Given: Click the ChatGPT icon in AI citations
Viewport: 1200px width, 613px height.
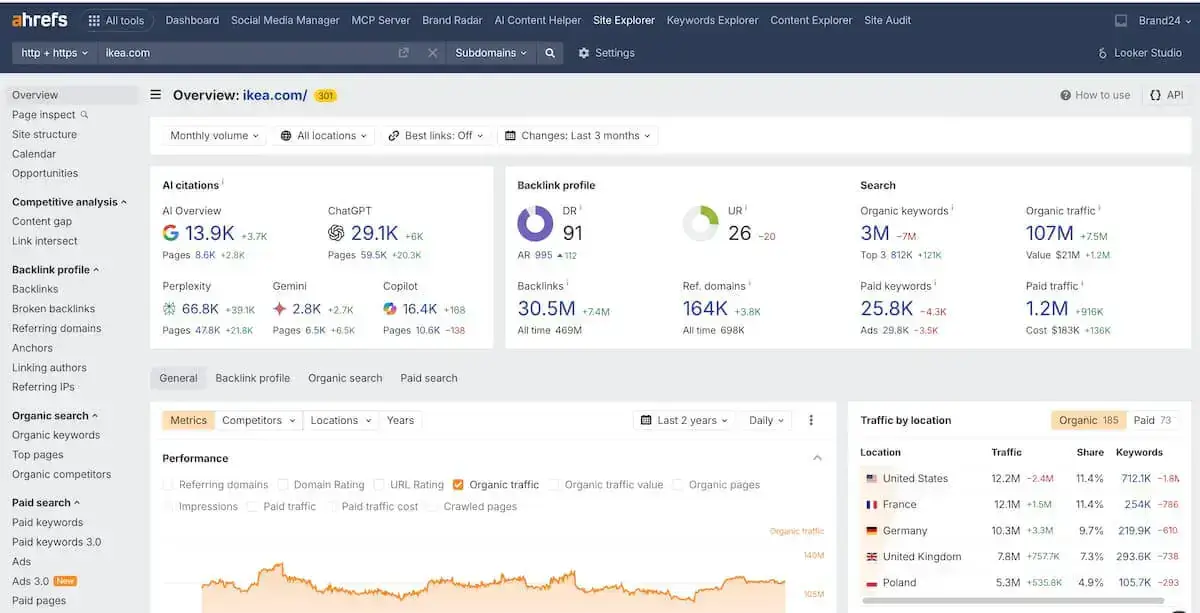Looking at the screenshot, I should tap(336, 233).
